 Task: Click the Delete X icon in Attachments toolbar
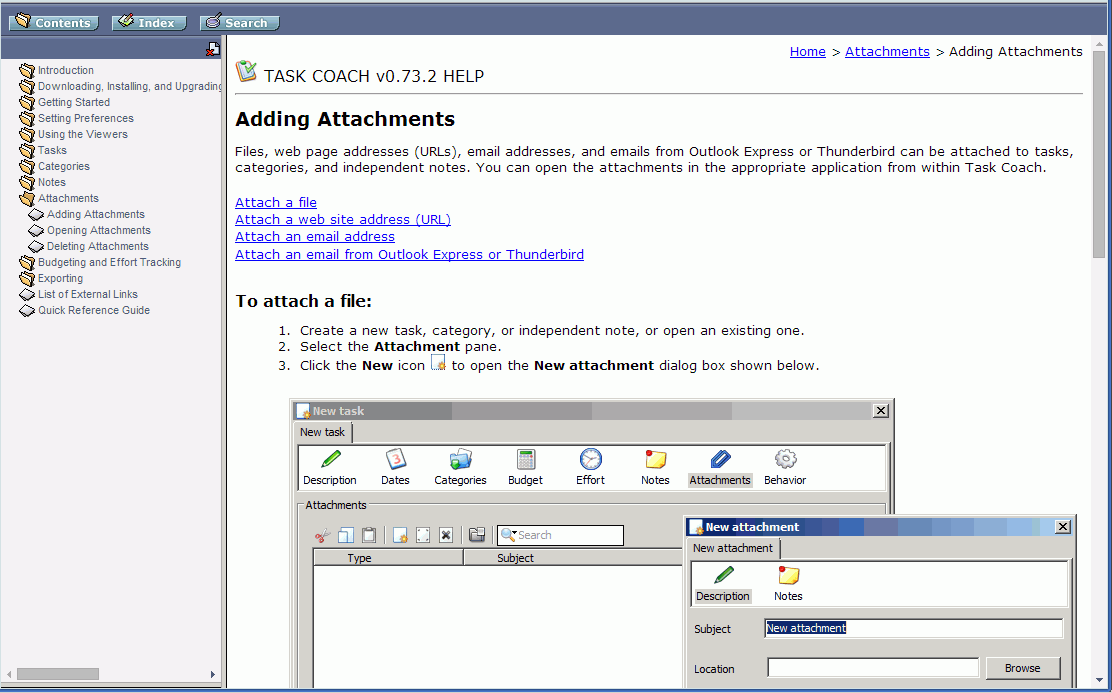click(445, 535)
